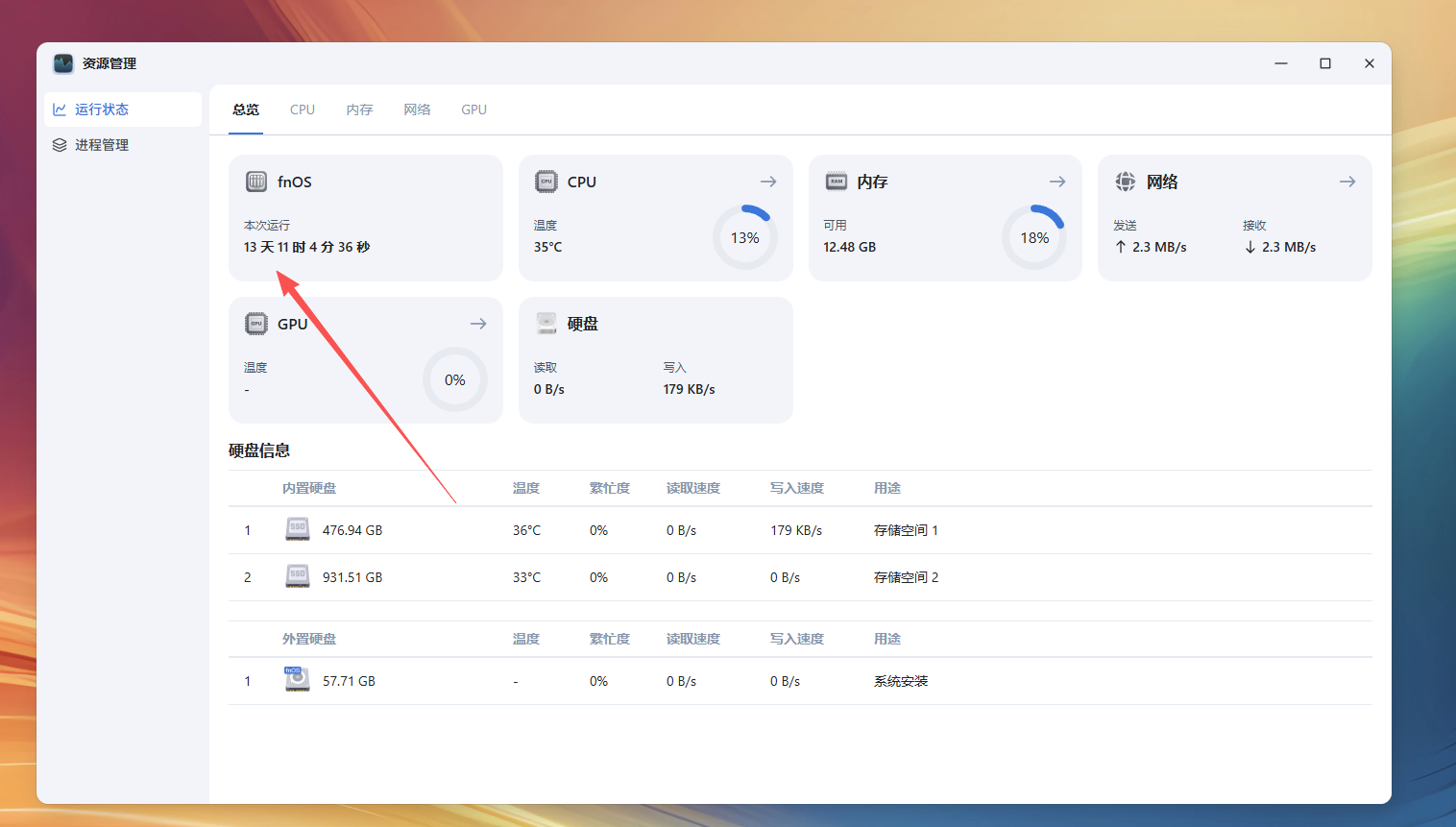Viewport: 1456px width, 827px height.
Task: Click the 存储空间 1 usage label
Action: tap(904, 529)
